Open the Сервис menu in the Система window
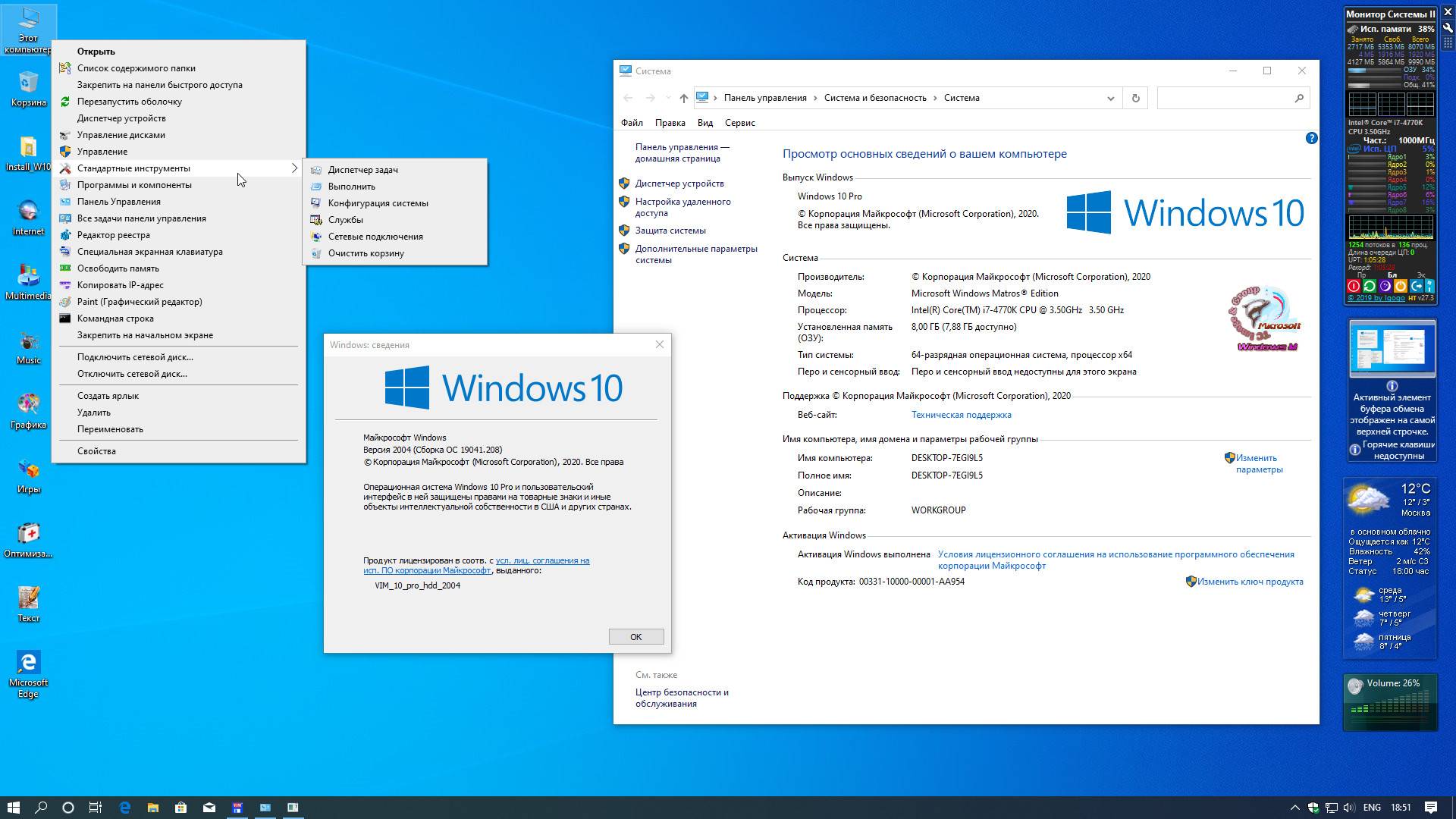 pos(739,123)
